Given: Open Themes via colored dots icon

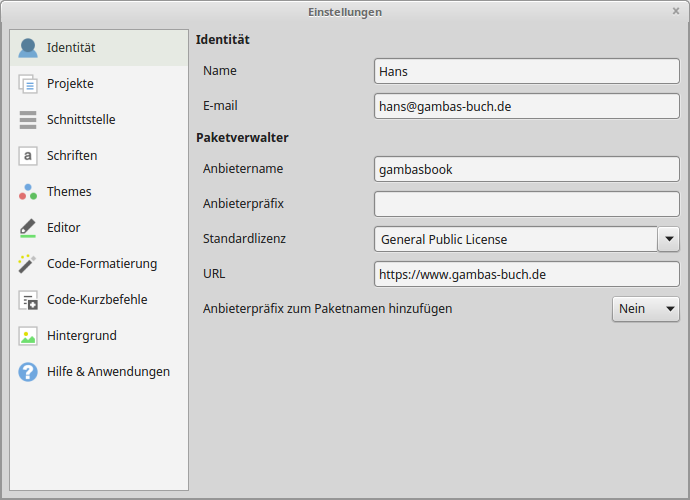Looking at the screenshot, I should pyautogui.click(x=28, y=192).
